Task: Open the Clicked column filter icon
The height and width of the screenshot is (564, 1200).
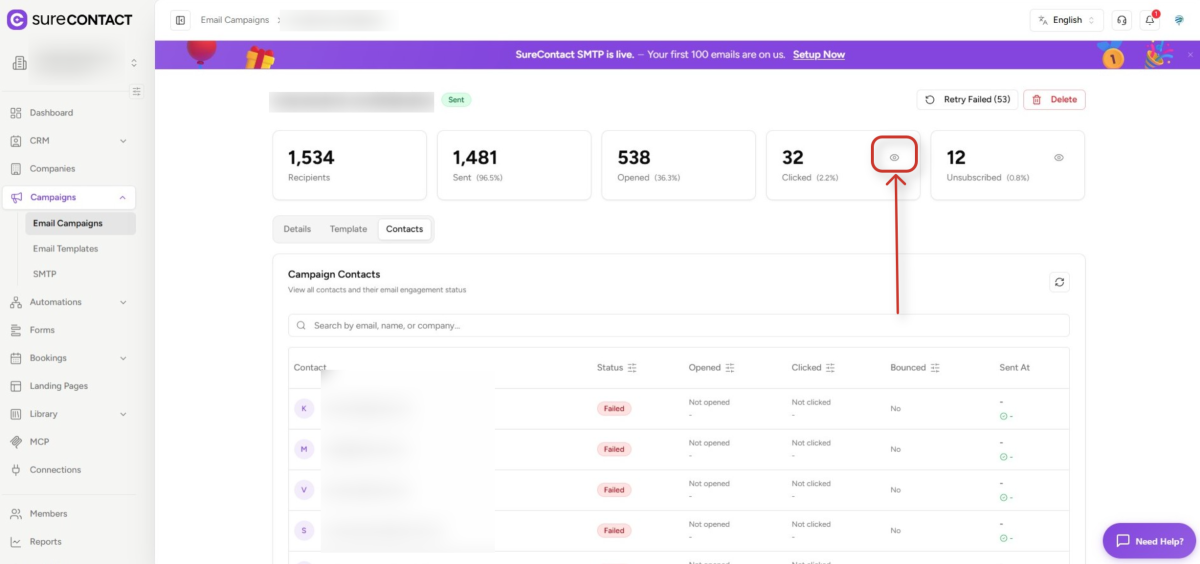Action: click(830, 368)
